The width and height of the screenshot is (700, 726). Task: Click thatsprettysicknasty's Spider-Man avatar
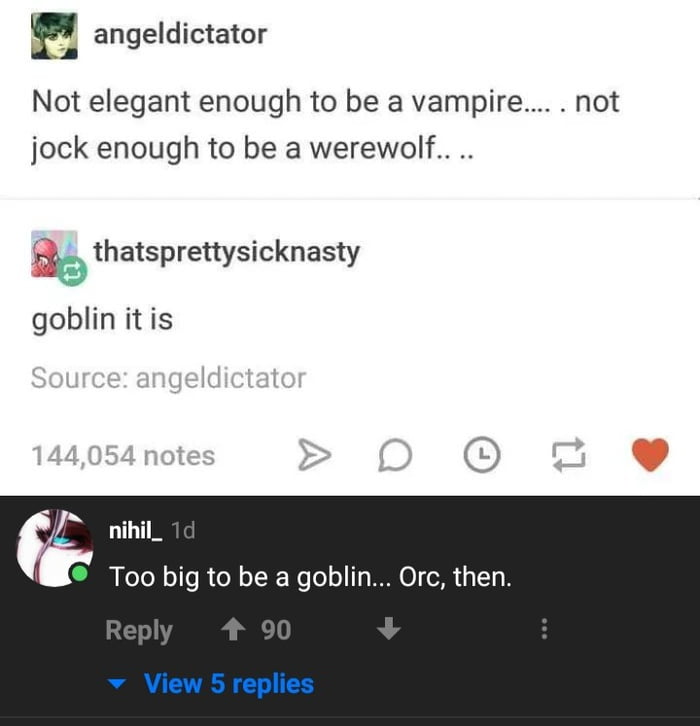pos(50,253)
